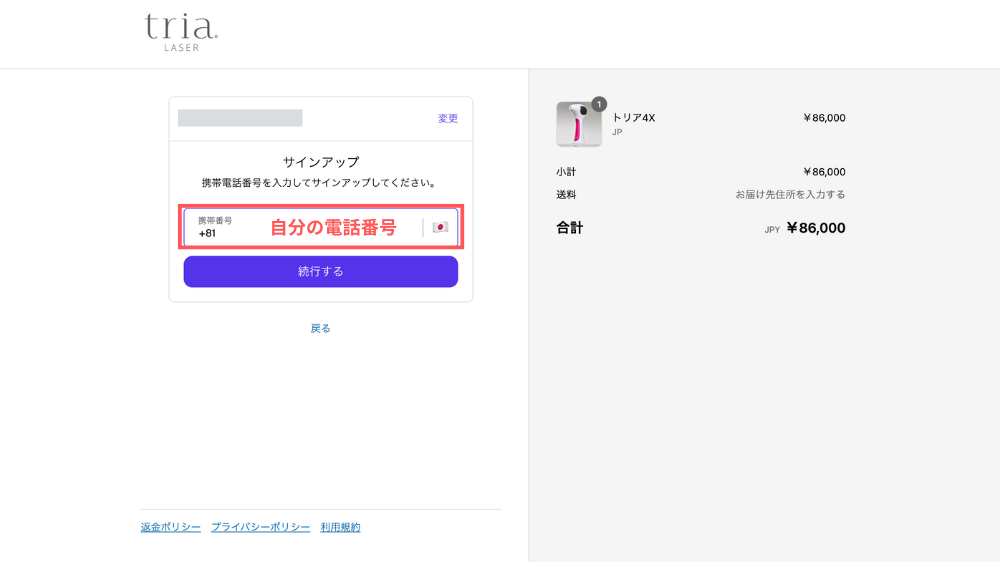Click the JPY currency label
Image resolution: width=1000 pixels, height=562 pixels.
[772, 230]
